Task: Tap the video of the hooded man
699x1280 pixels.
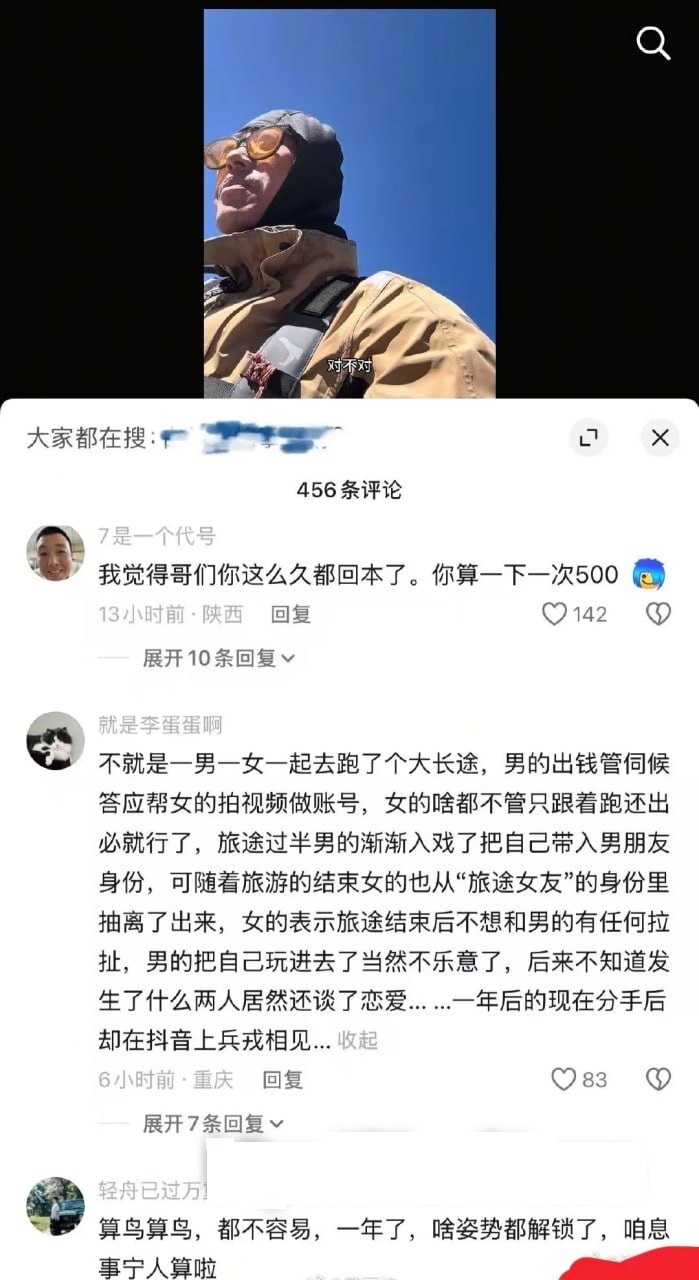Action: (x=350, y=204)
